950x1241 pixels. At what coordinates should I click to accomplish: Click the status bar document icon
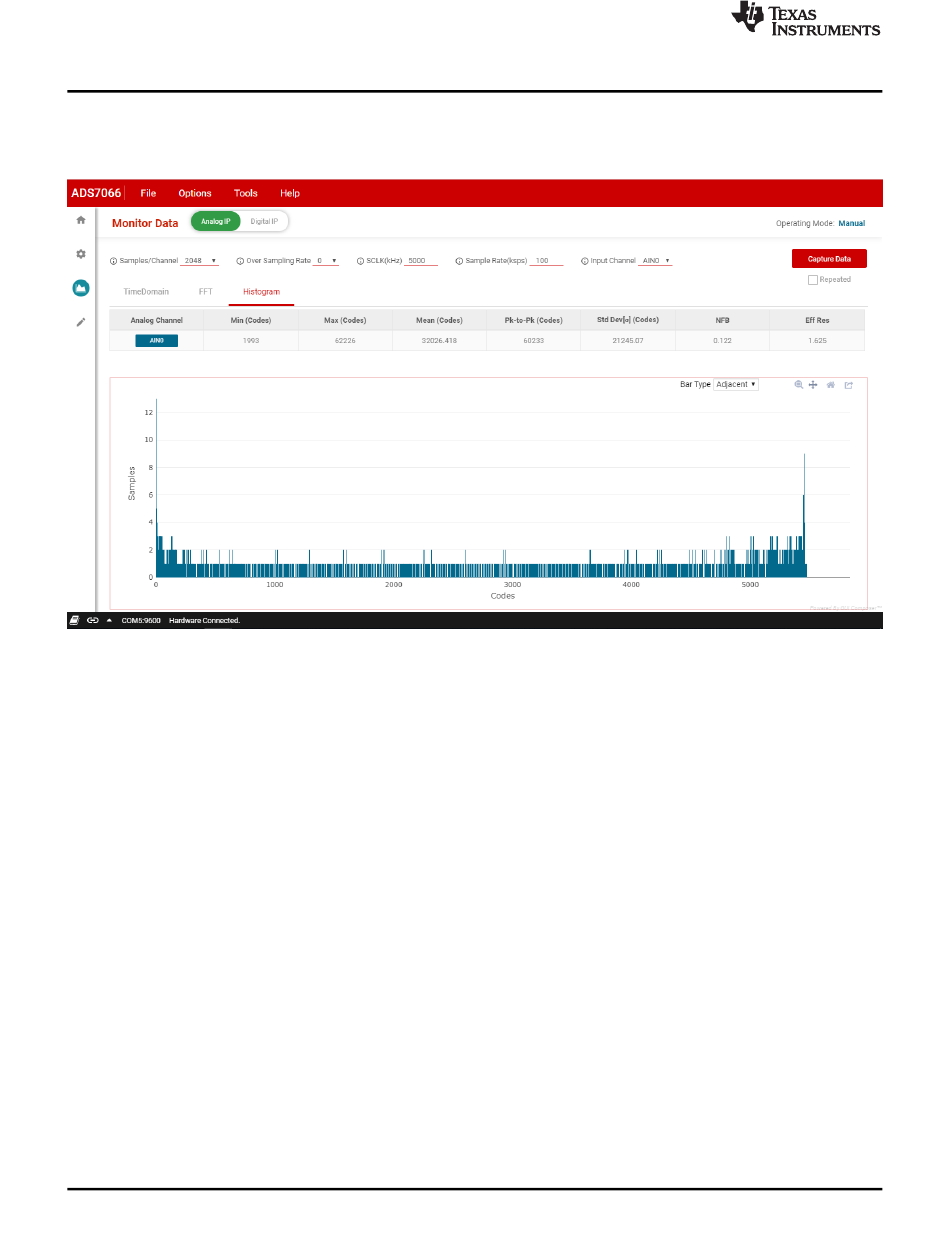click(x=74, y=620)
